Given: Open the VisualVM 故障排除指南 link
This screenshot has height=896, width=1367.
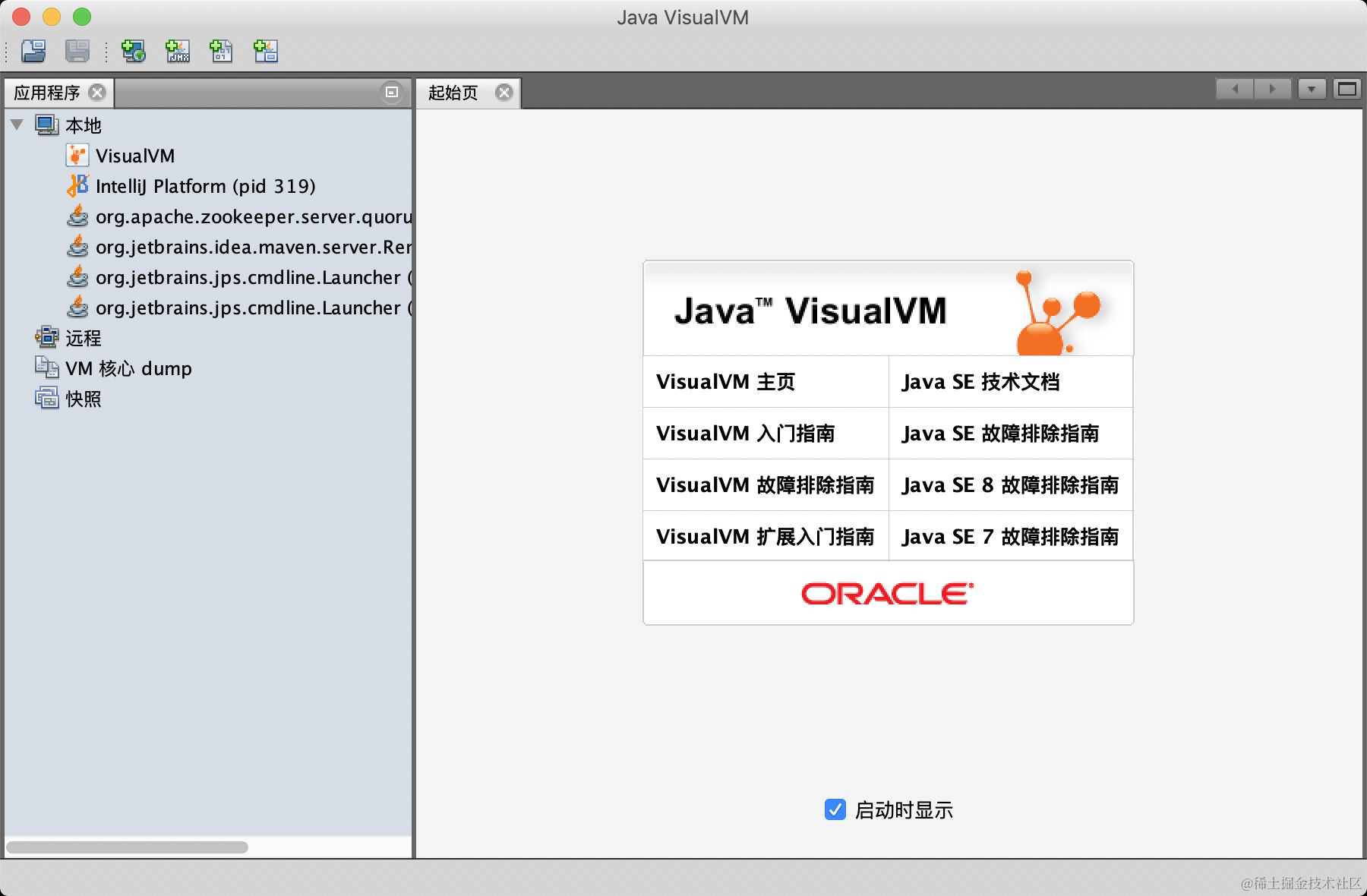Looking at the screenshot, I should click(x=766, y=485).
